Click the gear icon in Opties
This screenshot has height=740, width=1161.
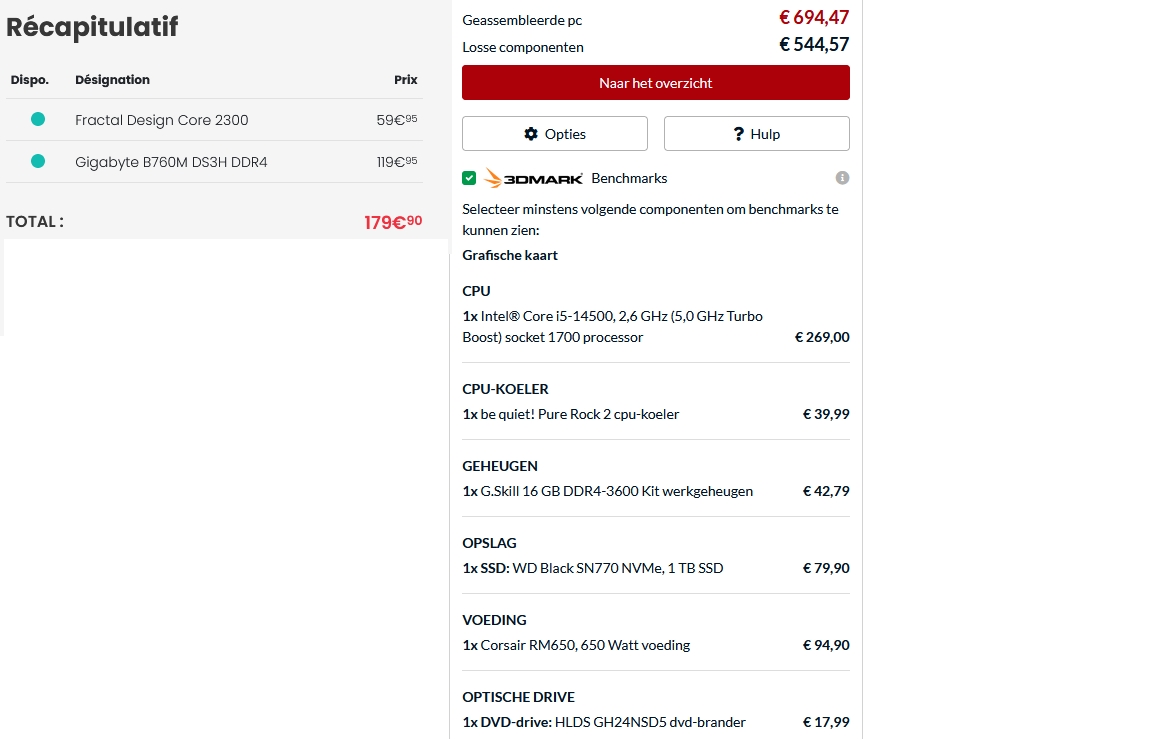[x=531, y=134]
